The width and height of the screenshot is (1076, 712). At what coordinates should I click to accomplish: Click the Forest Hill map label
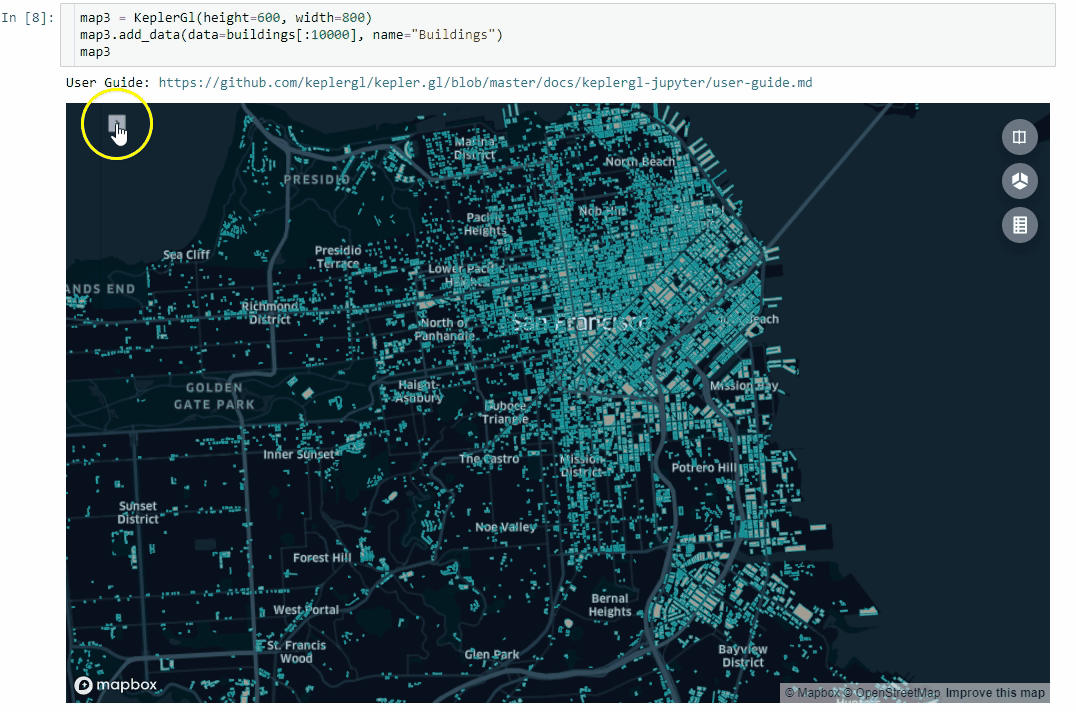pos(322,558)
